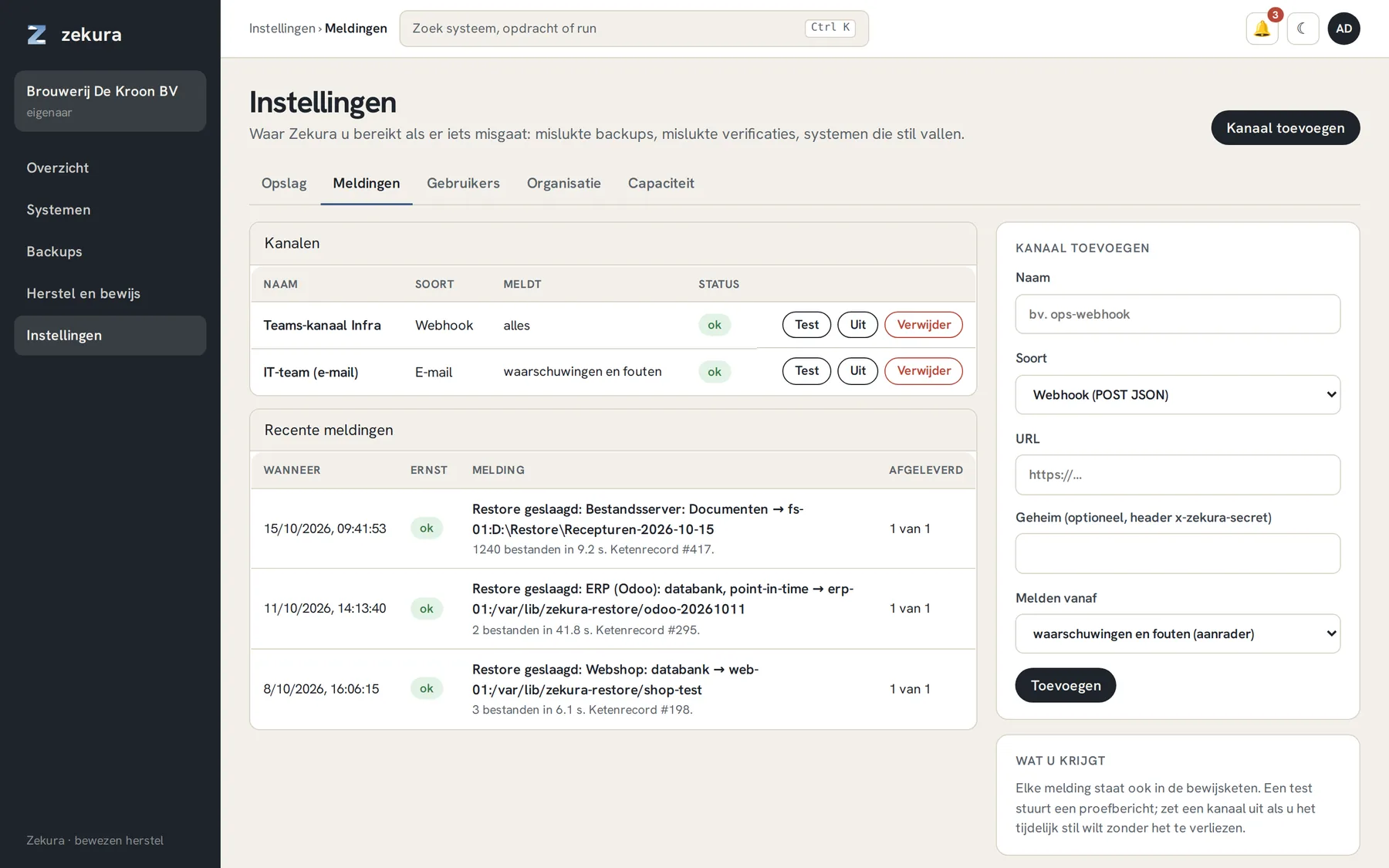Click the 11/10/2026, 14:13:40 timestamp
This screenshot has width=1389, height=868.
(x=325, y=609)
